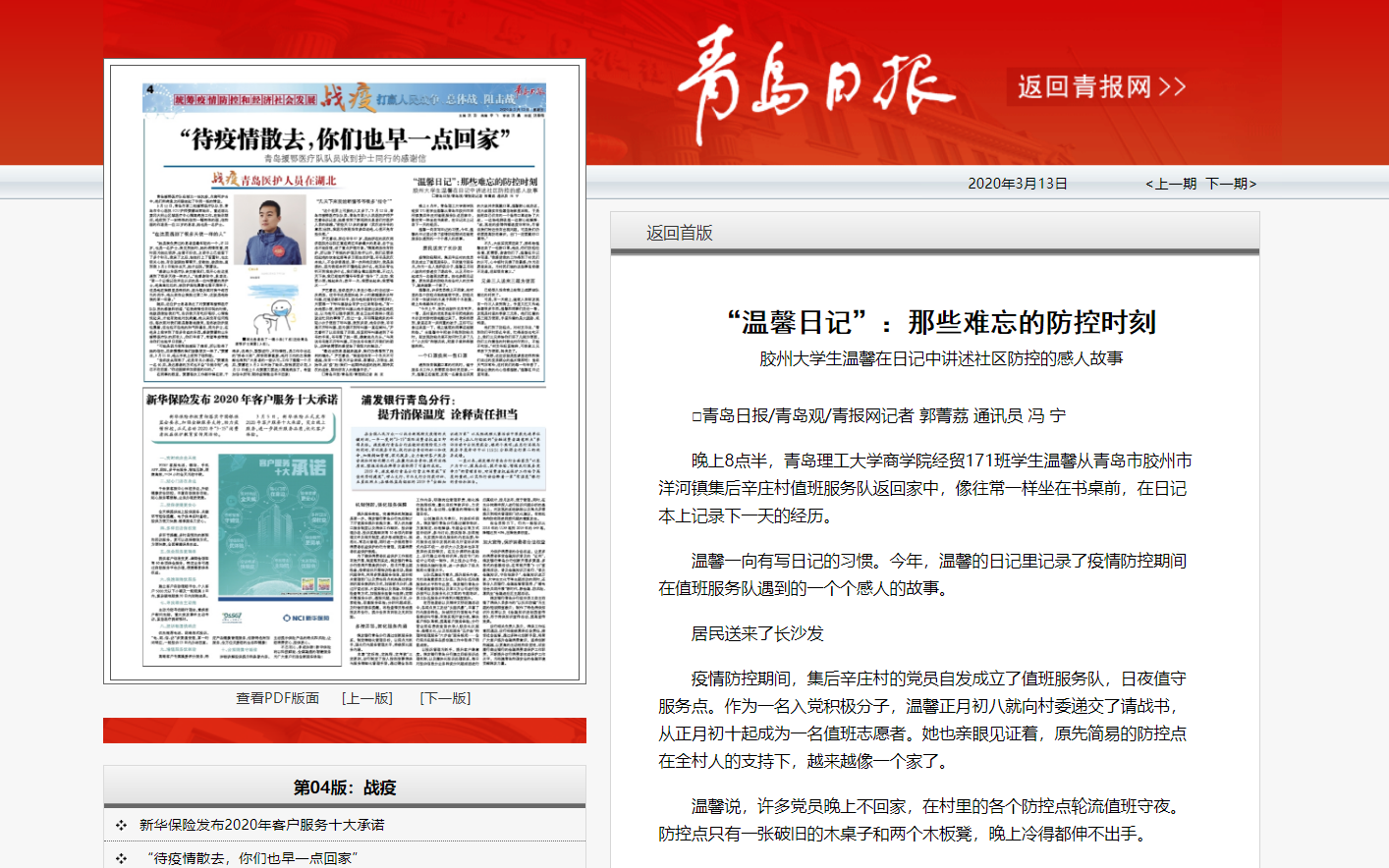Go to next page via [下一版]

point(445,698)
